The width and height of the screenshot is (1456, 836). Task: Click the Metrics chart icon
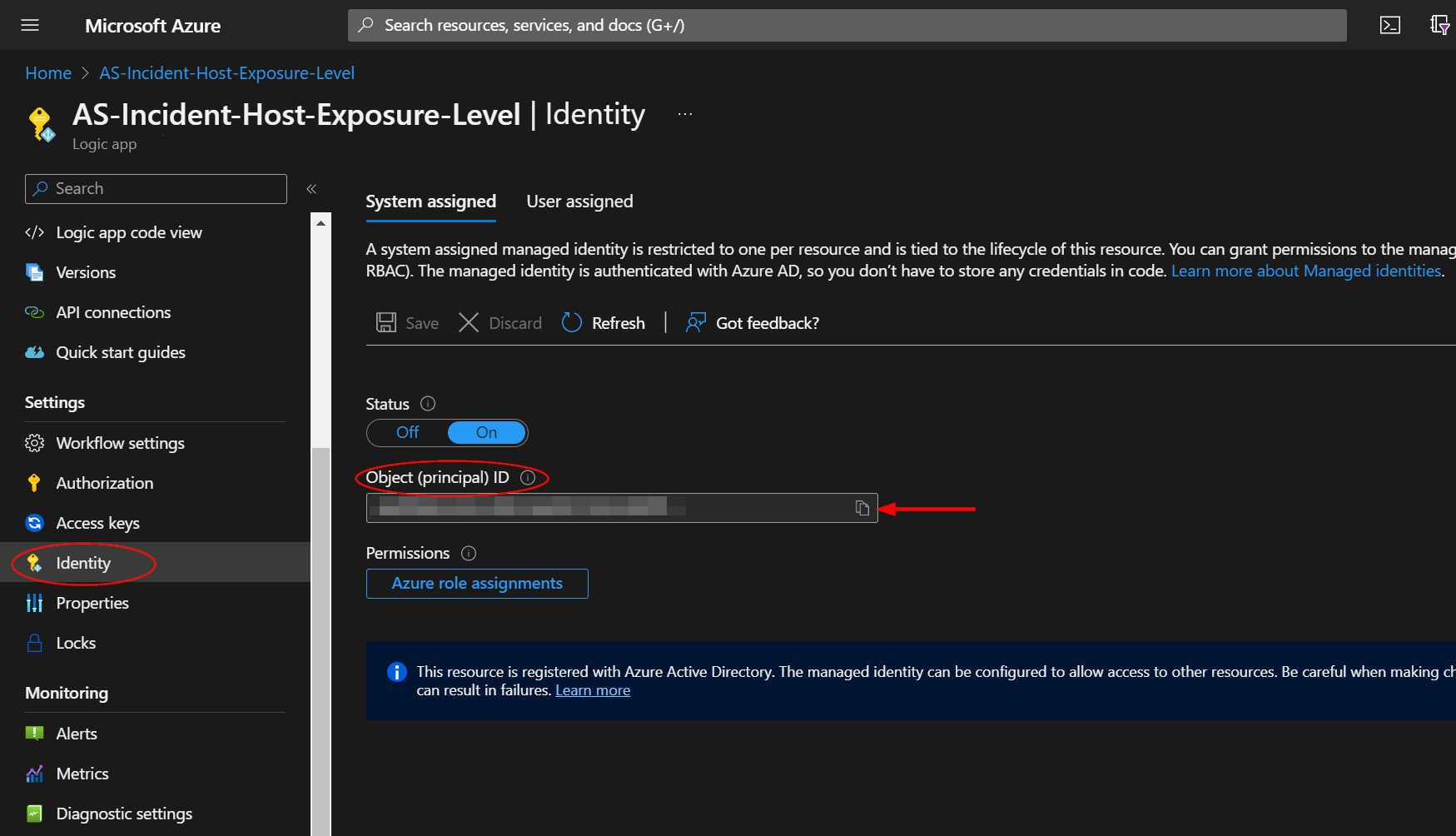pyautogui.click(x=34, y=774)
